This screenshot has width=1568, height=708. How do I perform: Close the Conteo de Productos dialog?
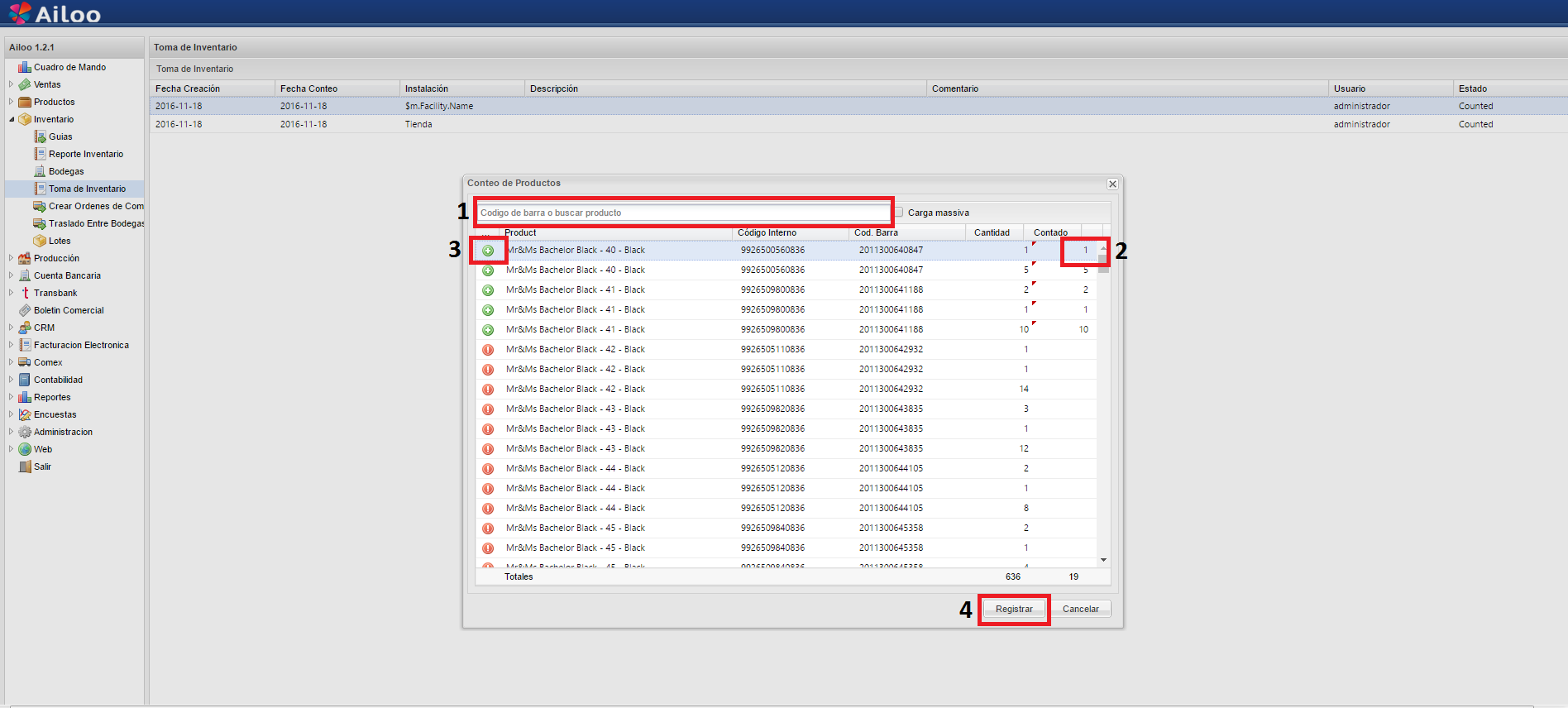pyautogui.click(x=1112, y=184)
